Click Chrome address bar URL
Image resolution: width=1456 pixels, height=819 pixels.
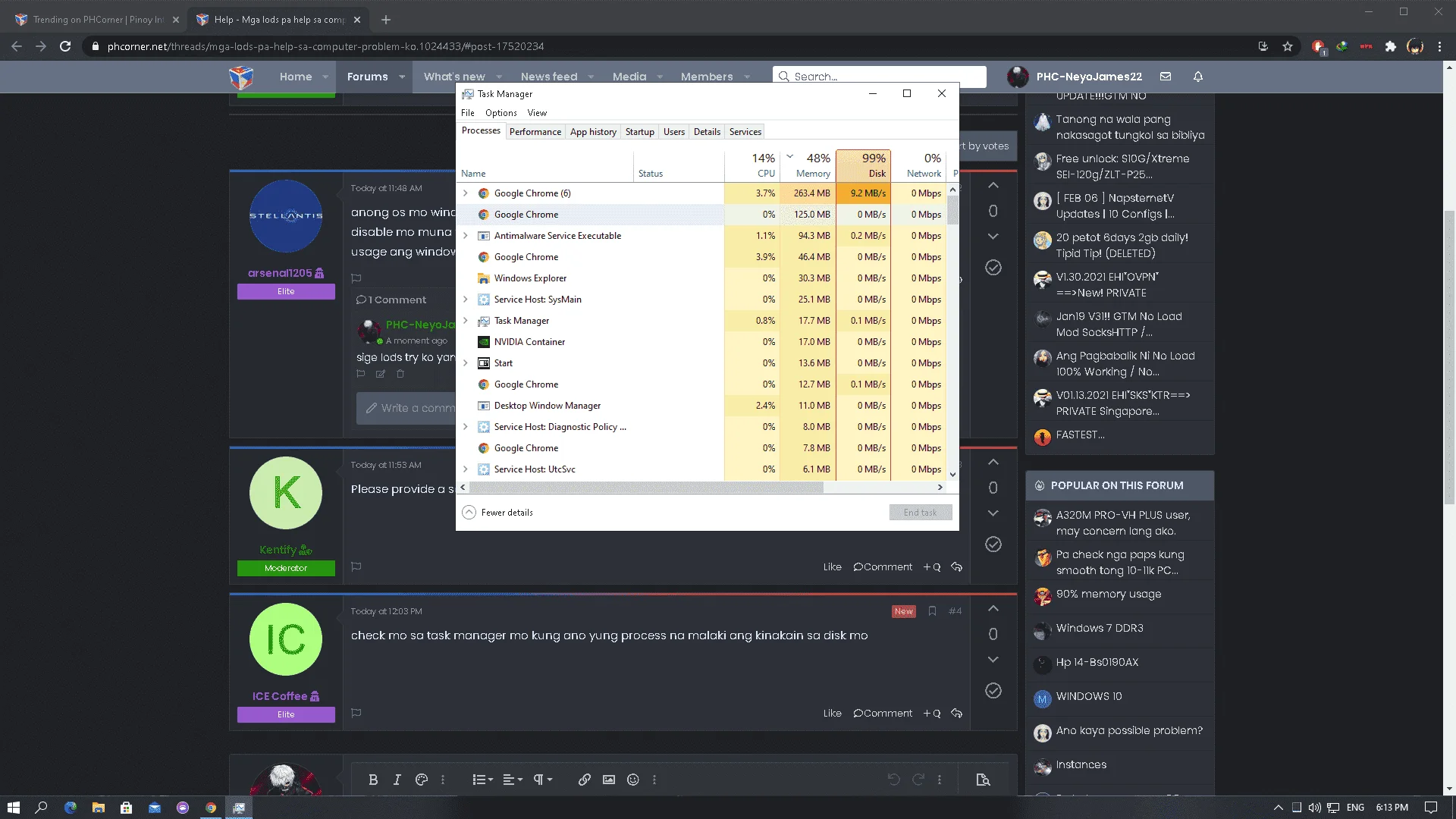(326, 46)
